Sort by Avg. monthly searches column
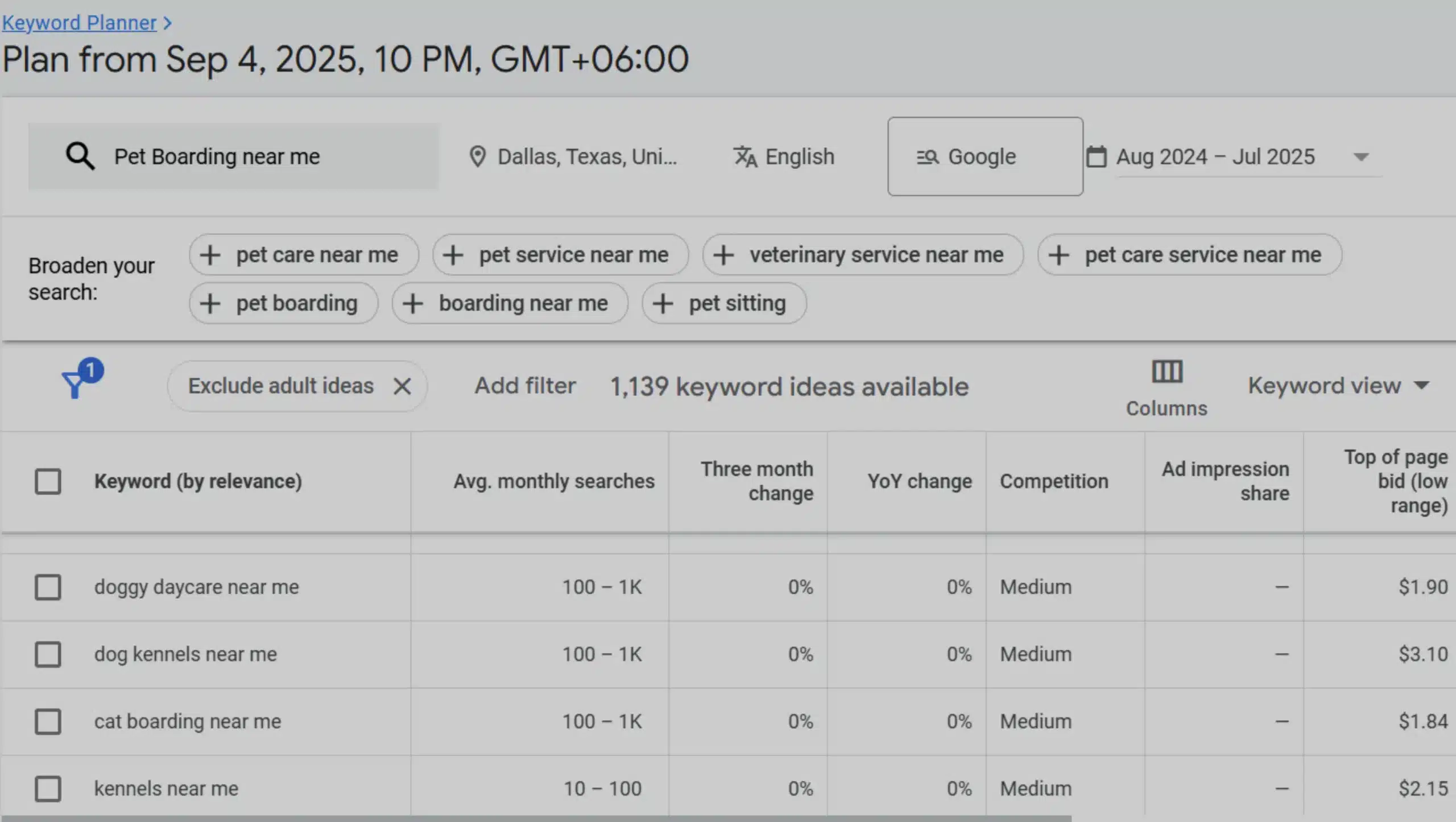 (553, 481)
